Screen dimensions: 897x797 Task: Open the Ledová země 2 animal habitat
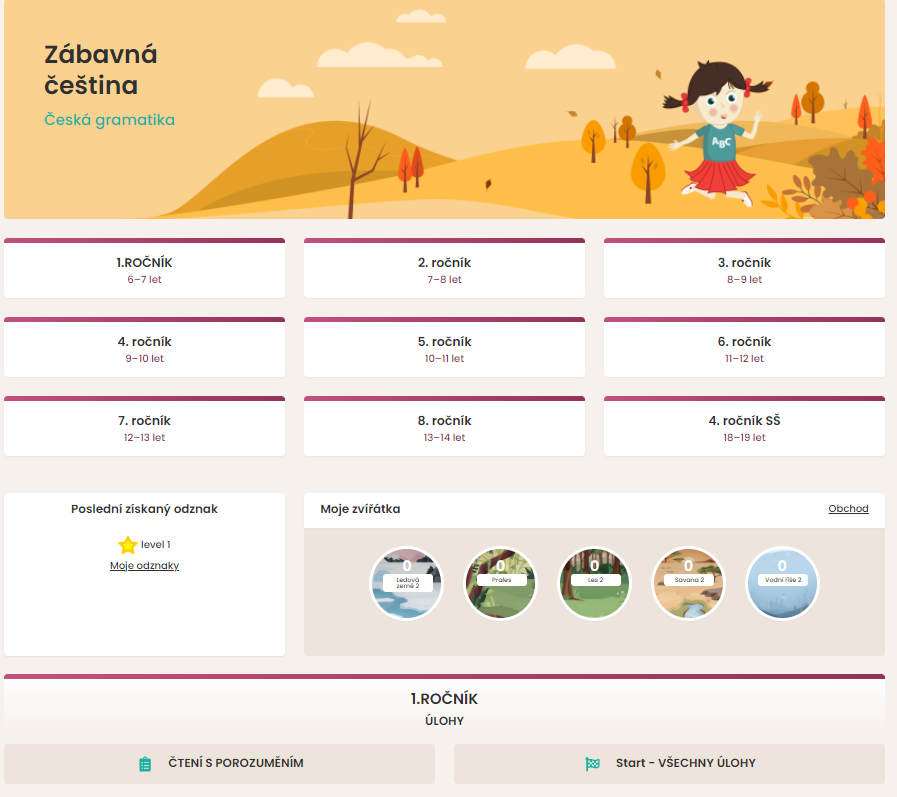point(406,583)
